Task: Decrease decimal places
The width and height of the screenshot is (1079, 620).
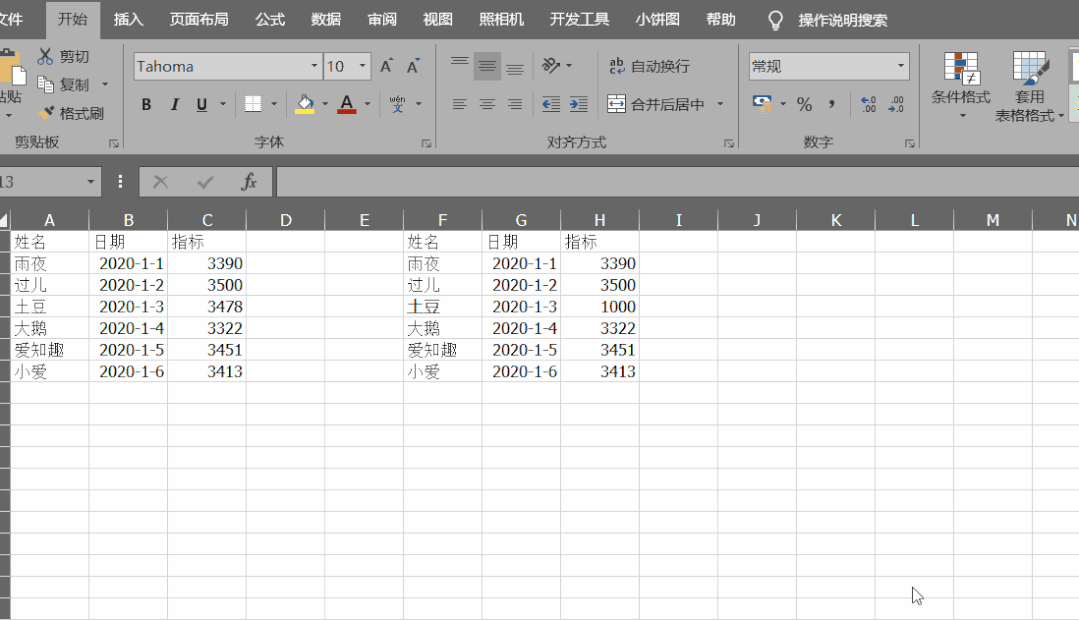Action: (896, 104)
